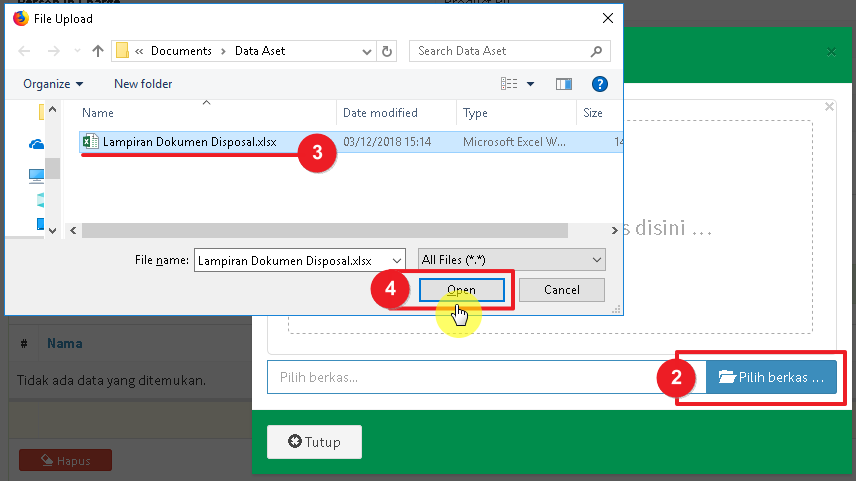The image size is (856, 481).
Task: Click New folder in the toolbar
Action: [x=143, y=84]
